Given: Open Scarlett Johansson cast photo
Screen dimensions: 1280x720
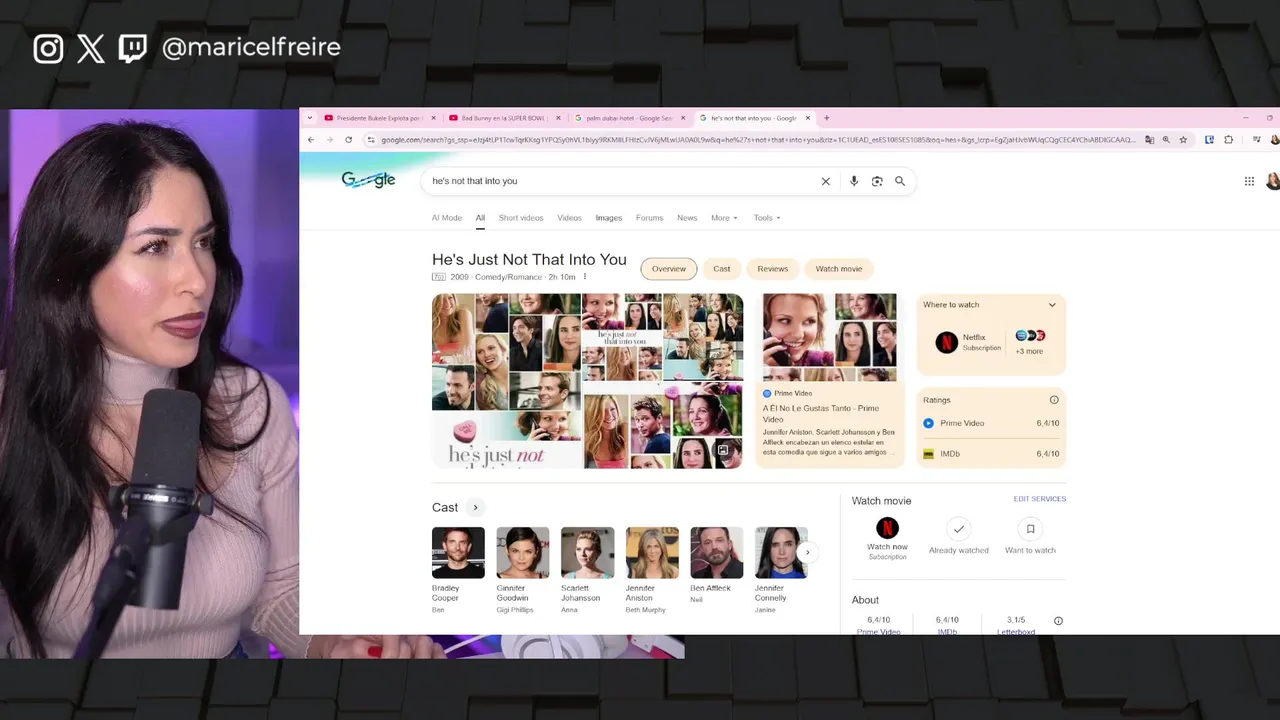Looking at the screenshot, I should (x=587, y=553).
